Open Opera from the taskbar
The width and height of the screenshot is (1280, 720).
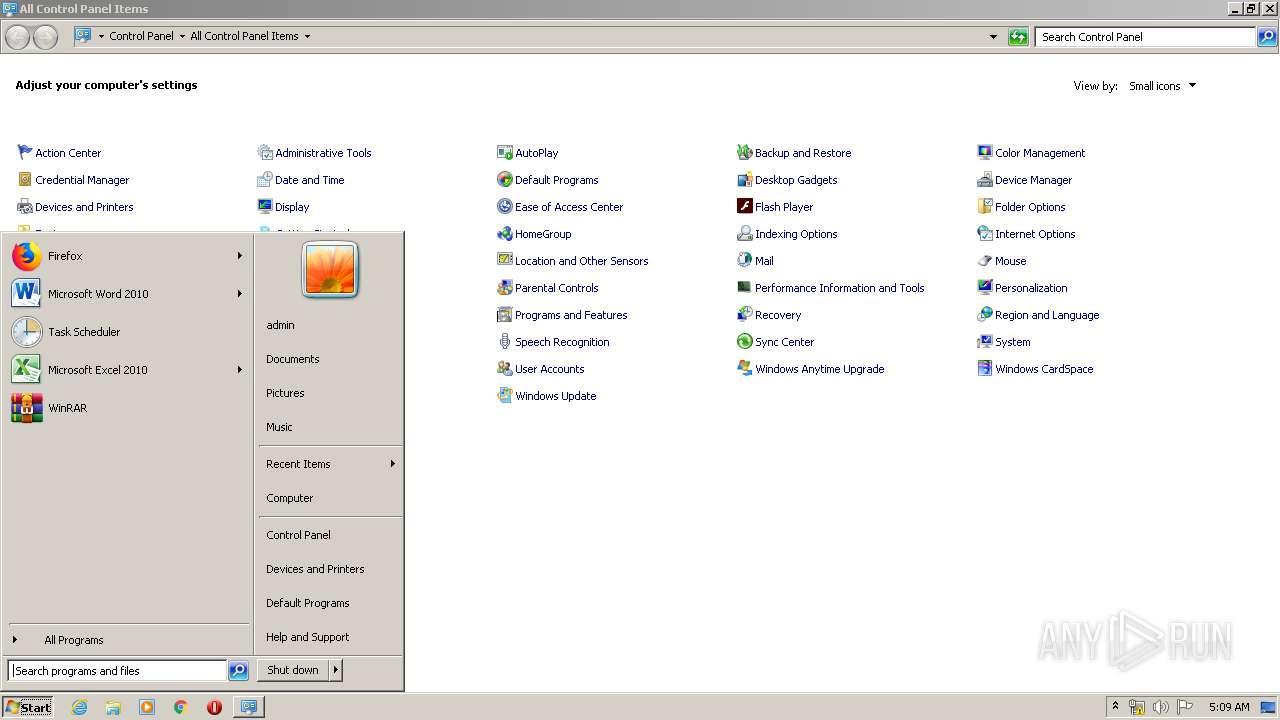click(x=214, y=707)
